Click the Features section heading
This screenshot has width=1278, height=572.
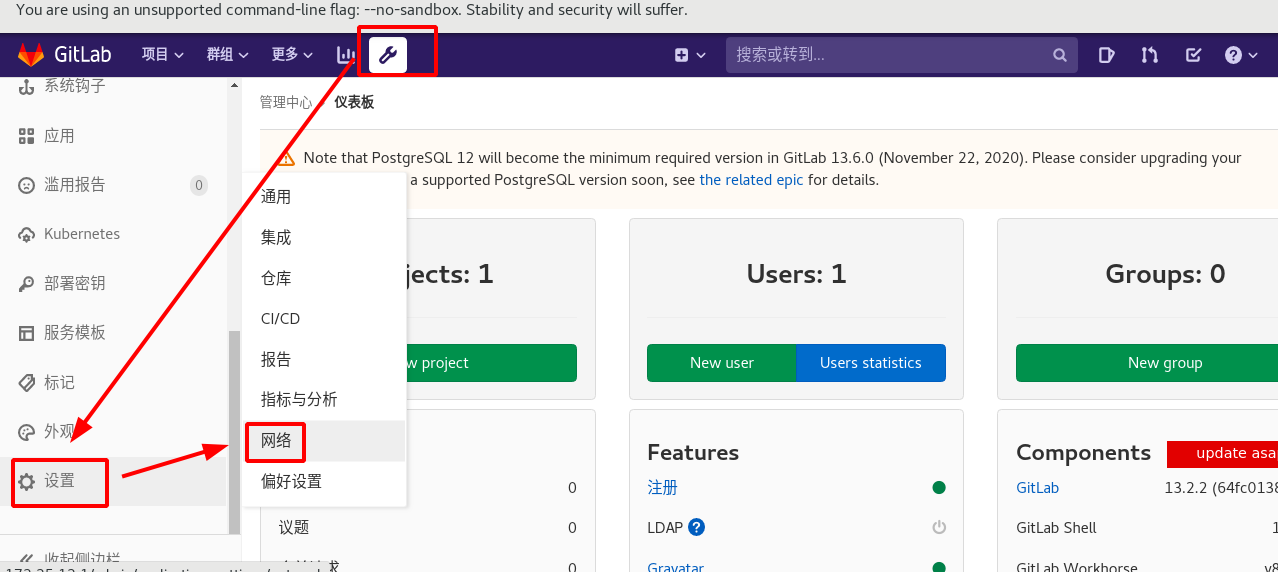point(693,453)
